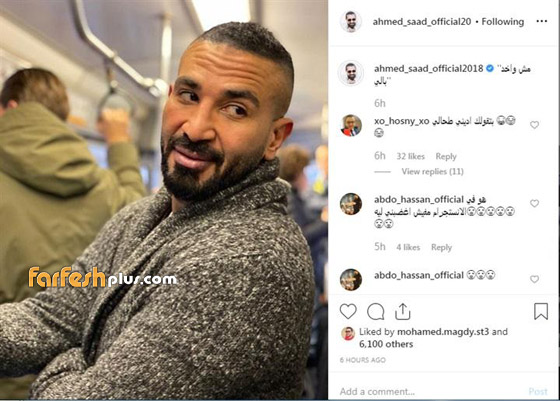Like abdo_hassan_official's emoji-only comment heart
The image size is (560, 401).
coord(534,279)
